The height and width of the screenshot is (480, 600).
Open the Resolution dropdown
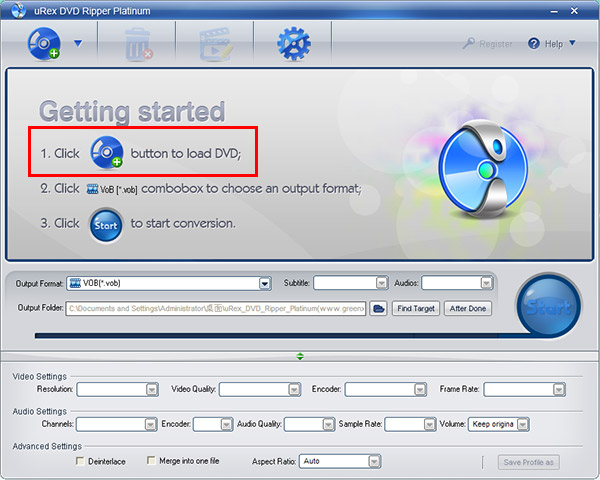[117, 389]
